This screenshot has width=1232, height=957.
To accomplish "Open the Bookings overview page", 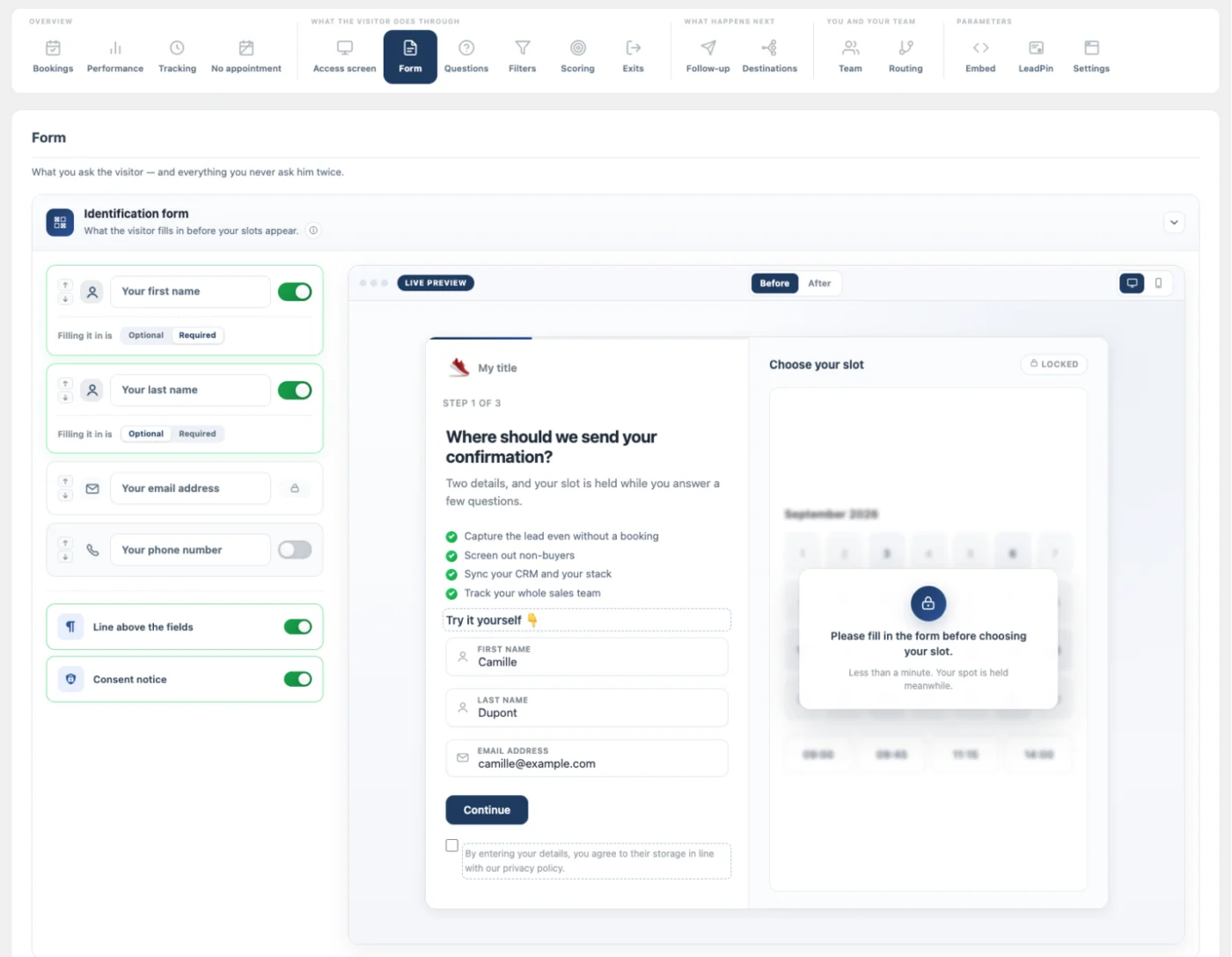I will pyautogui.click(x=53, y=56).
